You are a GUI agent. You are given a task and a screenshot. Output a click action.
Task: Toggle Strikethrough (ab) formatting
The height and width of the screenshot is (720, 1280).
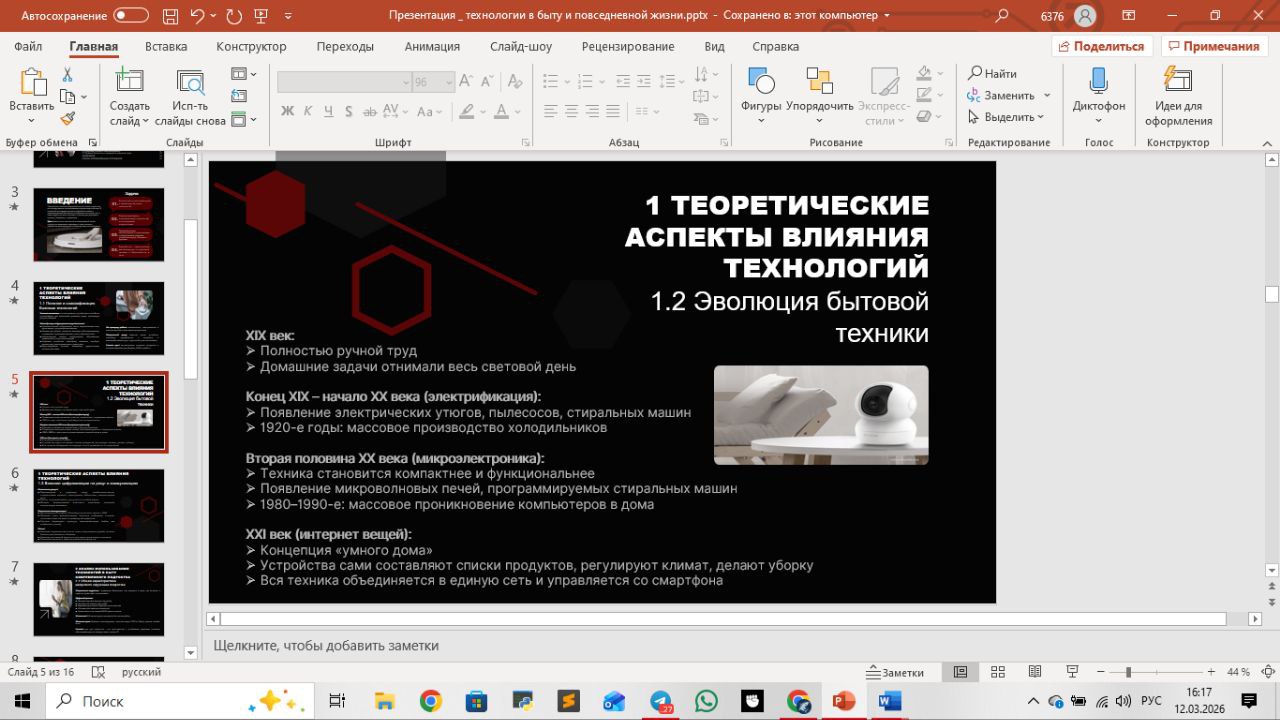[369, 111]
